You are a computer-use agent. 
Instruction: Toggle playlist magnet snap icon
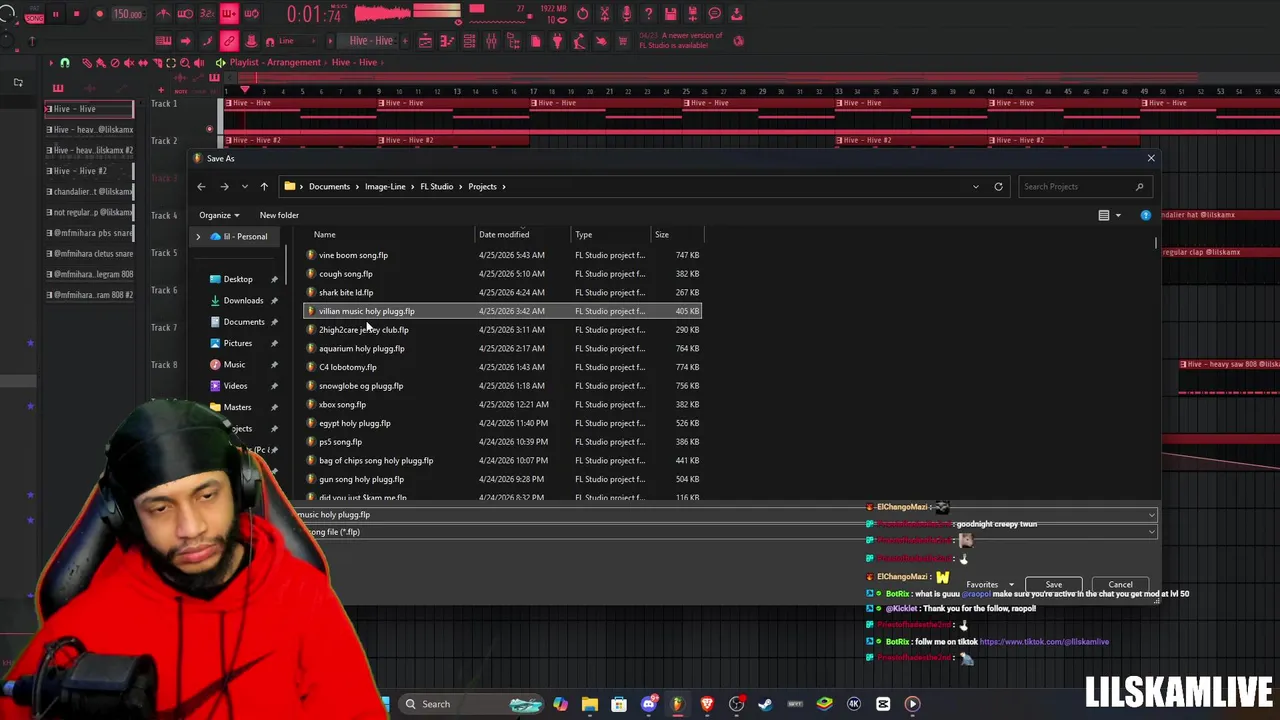pos(64,62)
